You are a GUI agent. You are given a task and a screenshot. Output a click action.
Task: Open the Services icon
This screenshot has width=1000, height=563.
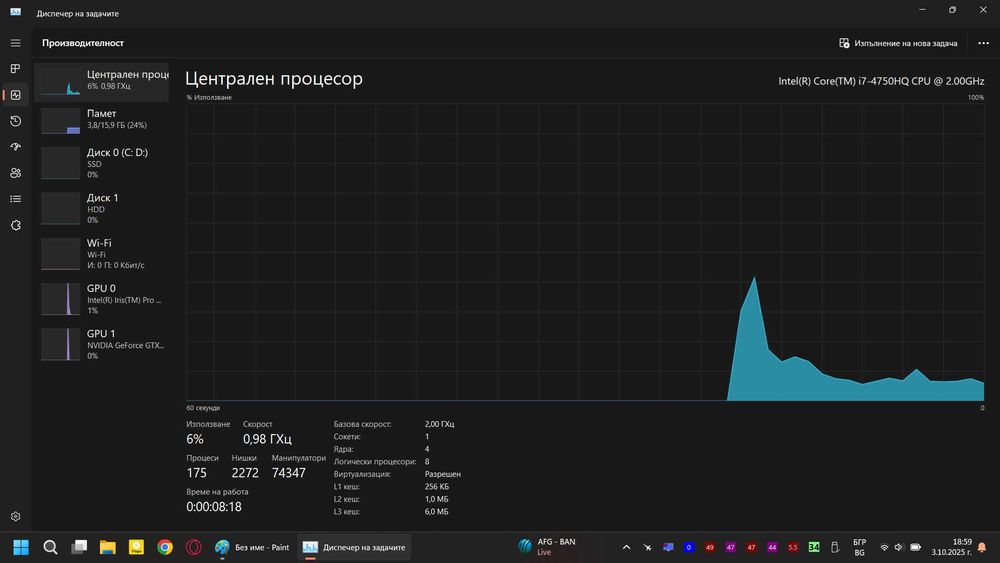pyautogui.click(x=15, y=225)
